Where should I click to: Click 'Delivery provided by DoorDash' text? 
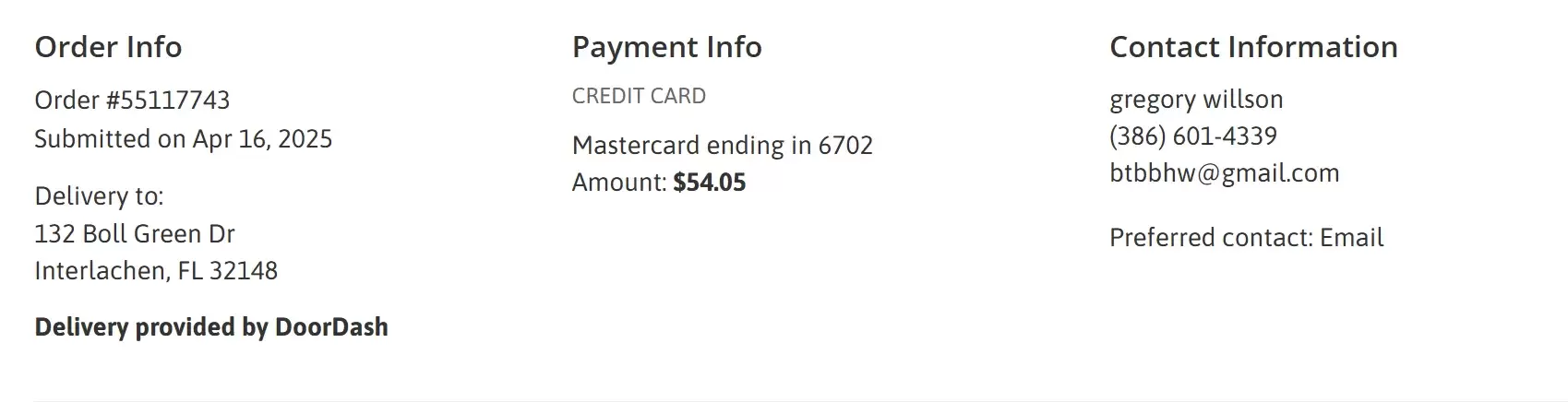pos(211,327)
